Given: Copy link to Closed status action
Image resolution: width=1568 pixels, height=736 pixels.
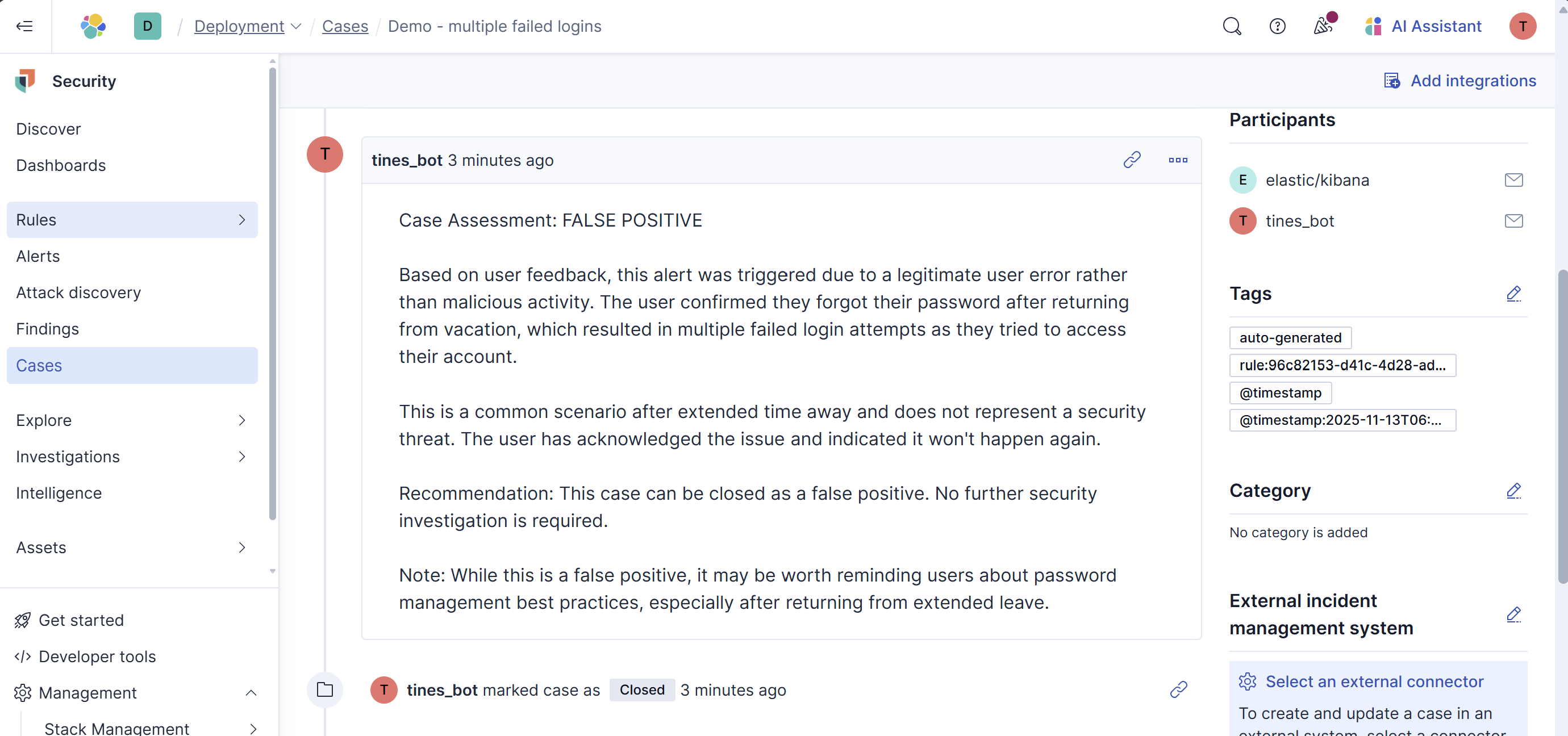Looking at the screenshot, I should 1178,690.
